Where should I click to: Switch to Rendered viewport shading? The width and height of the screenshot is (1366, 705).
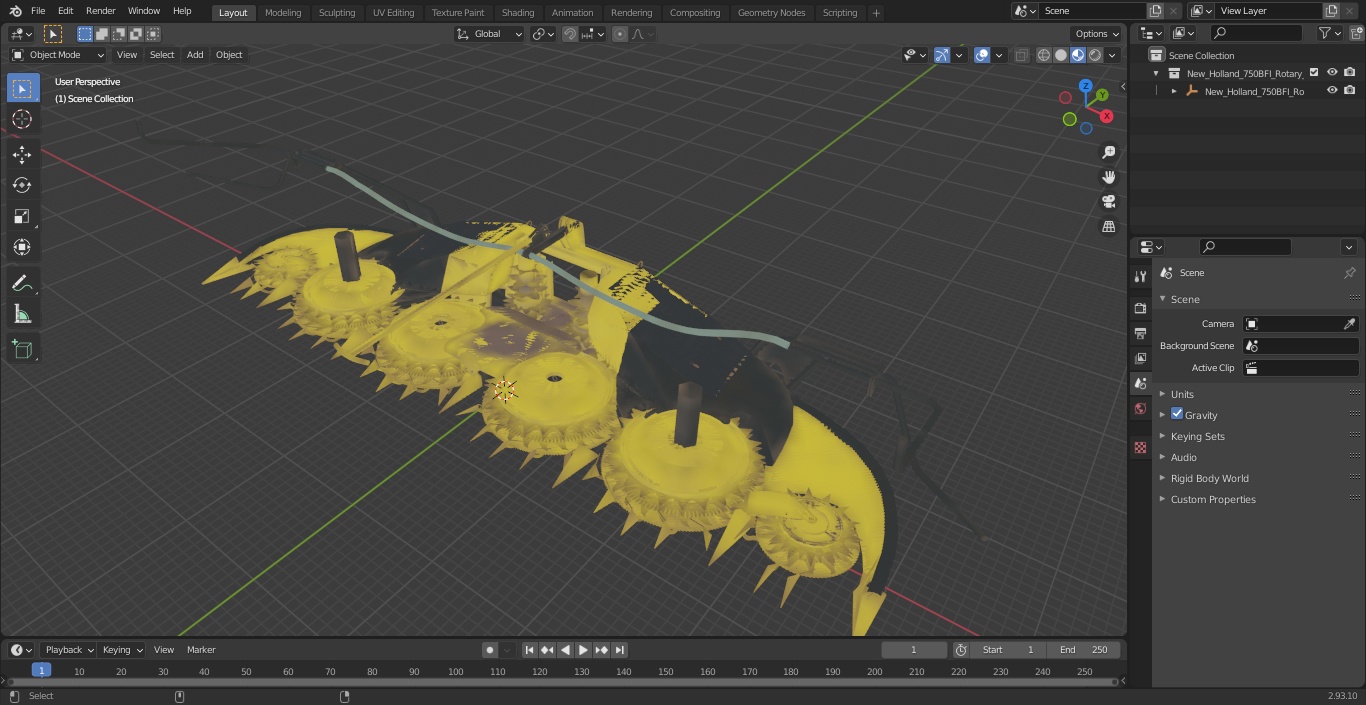(1095, 55)
